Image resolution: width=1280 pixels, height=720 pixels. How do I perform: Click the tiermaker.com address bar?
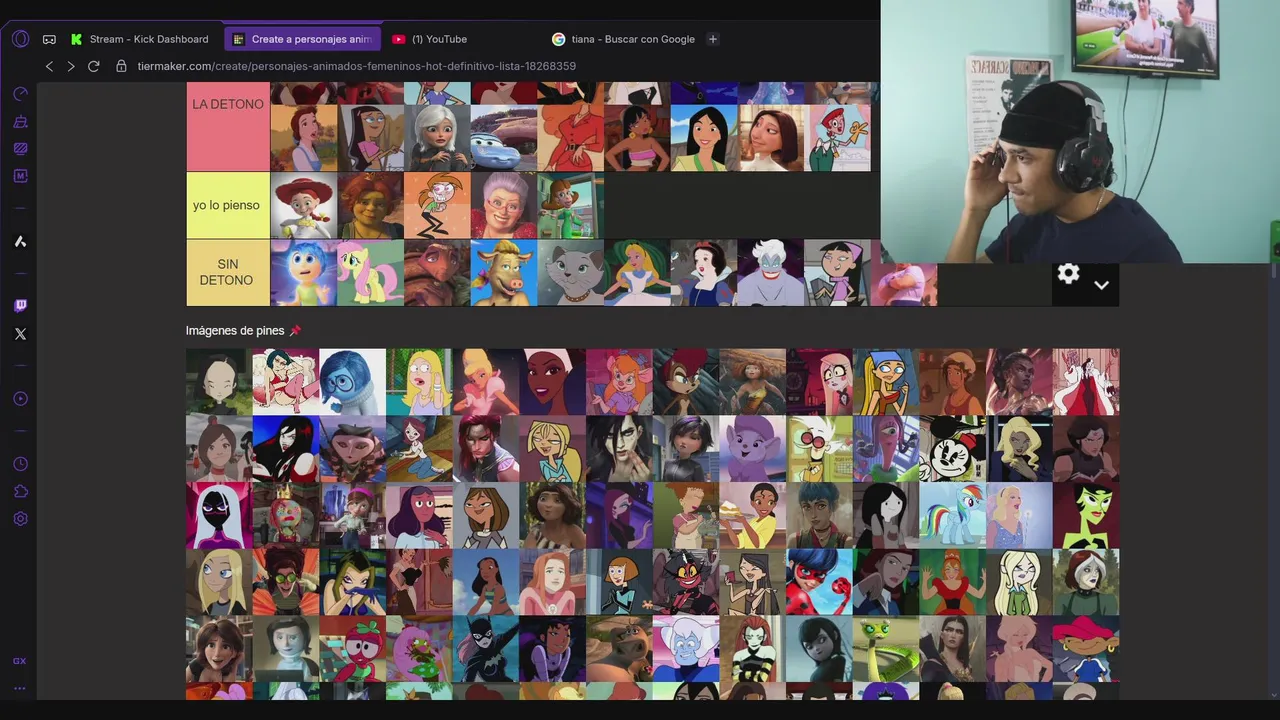coord(357,66)
